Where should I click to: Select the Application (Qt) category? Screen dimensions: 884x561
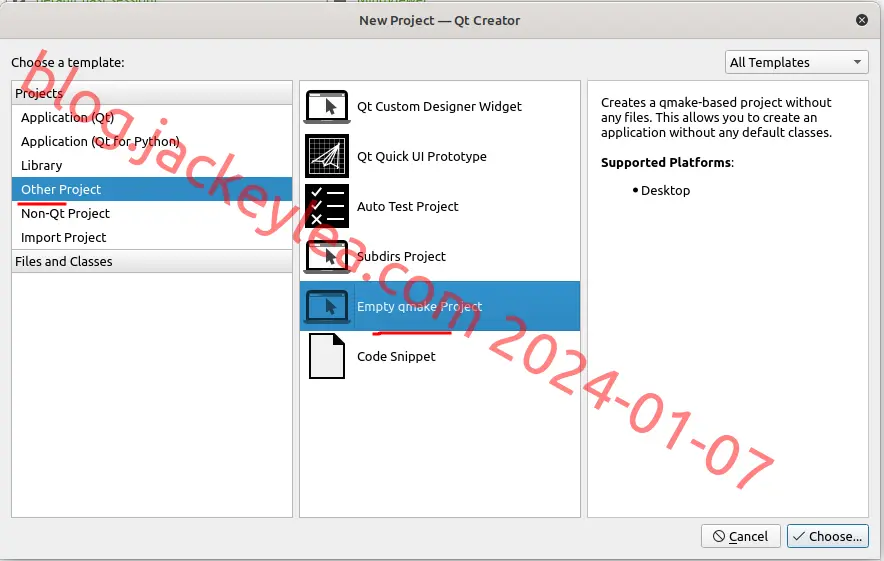[x=152, y=117]
